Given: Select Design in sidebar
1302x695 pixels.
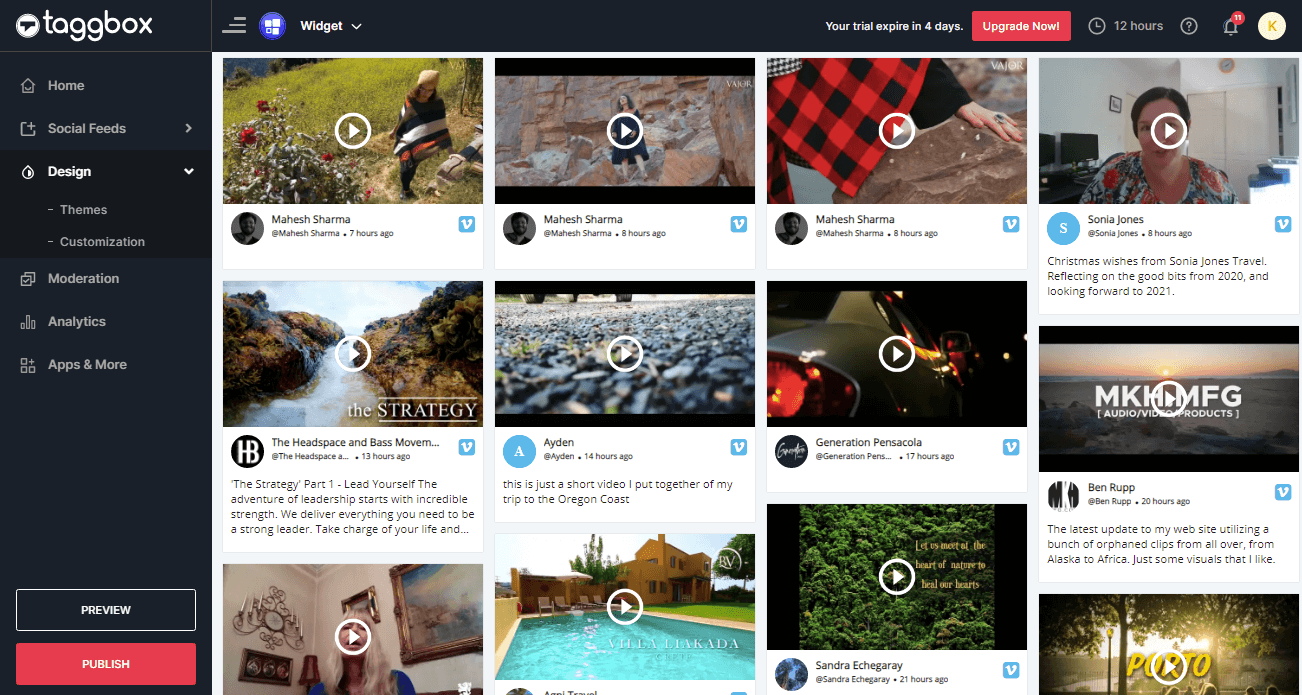Looking at the screenshot, I should click(69, 172).
